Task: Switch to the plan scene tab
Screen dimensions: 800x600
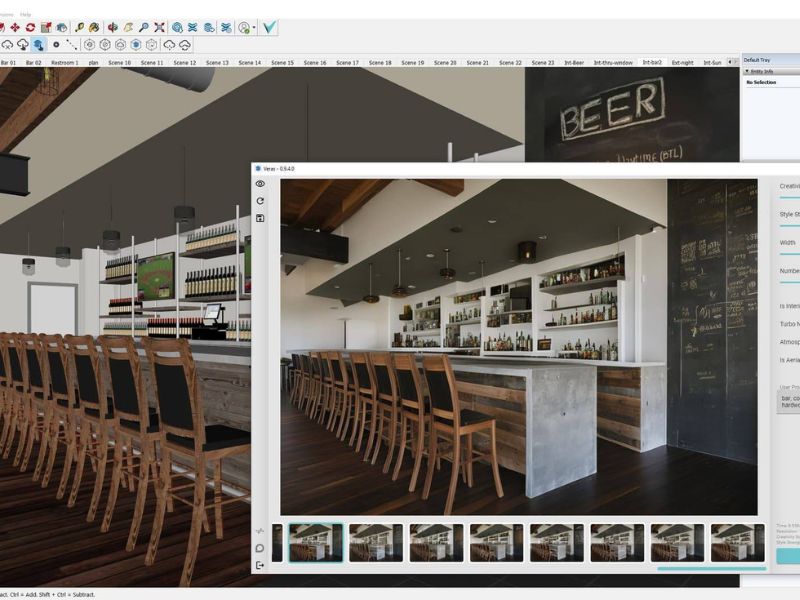Action: [93, 63]
